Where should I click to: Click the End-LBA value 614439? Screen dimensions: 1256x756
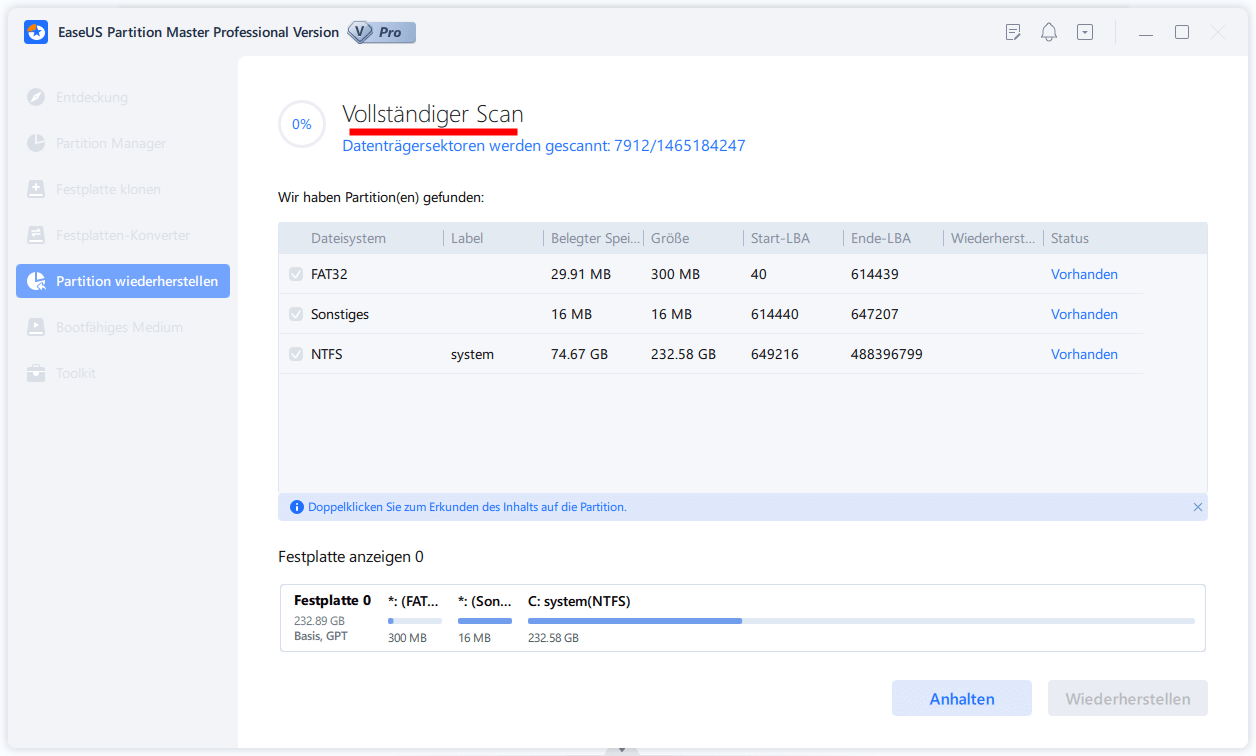click(875, 274)
